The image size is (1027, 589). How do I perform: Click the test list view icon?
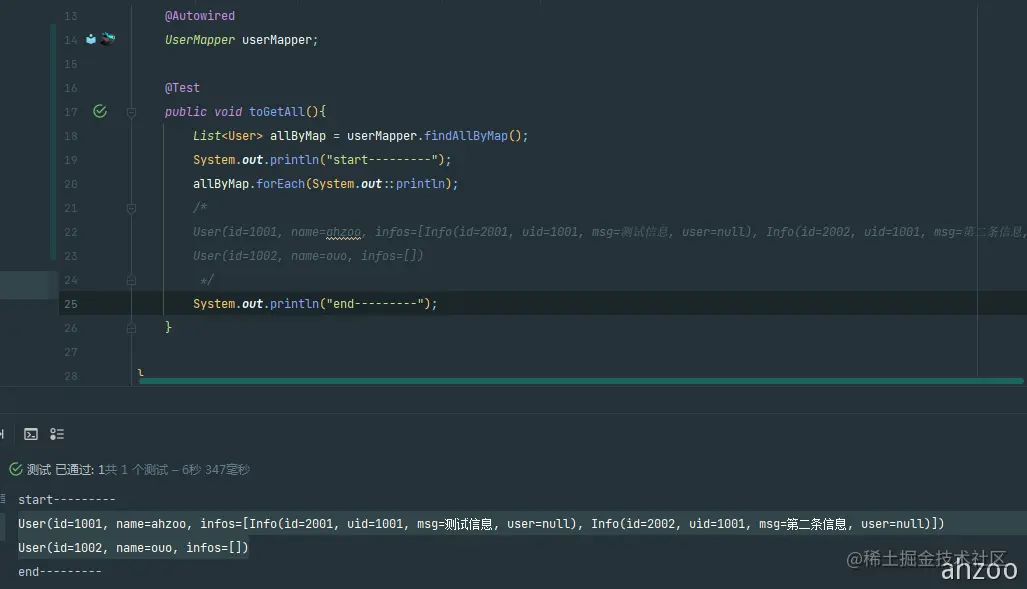pos(57,434)
